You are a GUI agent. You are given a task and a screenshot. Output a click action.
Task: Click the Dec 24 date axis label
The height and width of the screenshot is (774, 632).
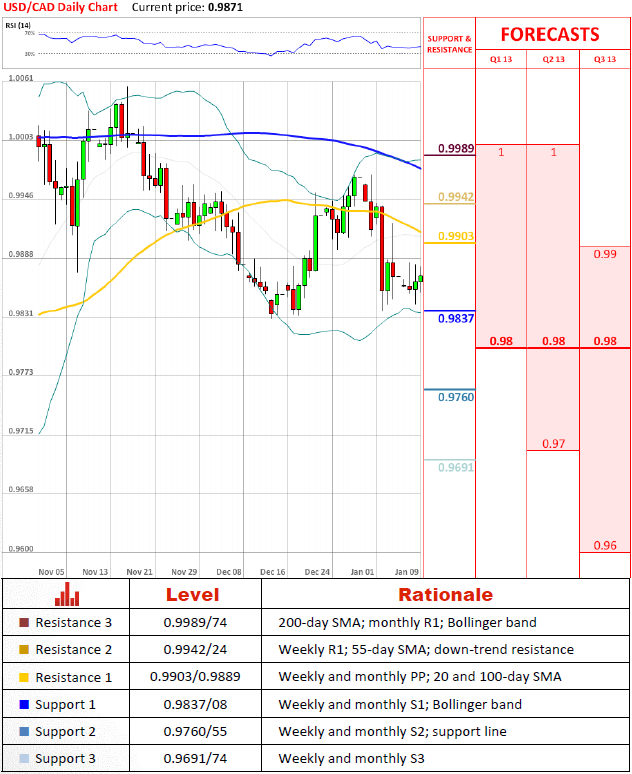click(317, 572)
